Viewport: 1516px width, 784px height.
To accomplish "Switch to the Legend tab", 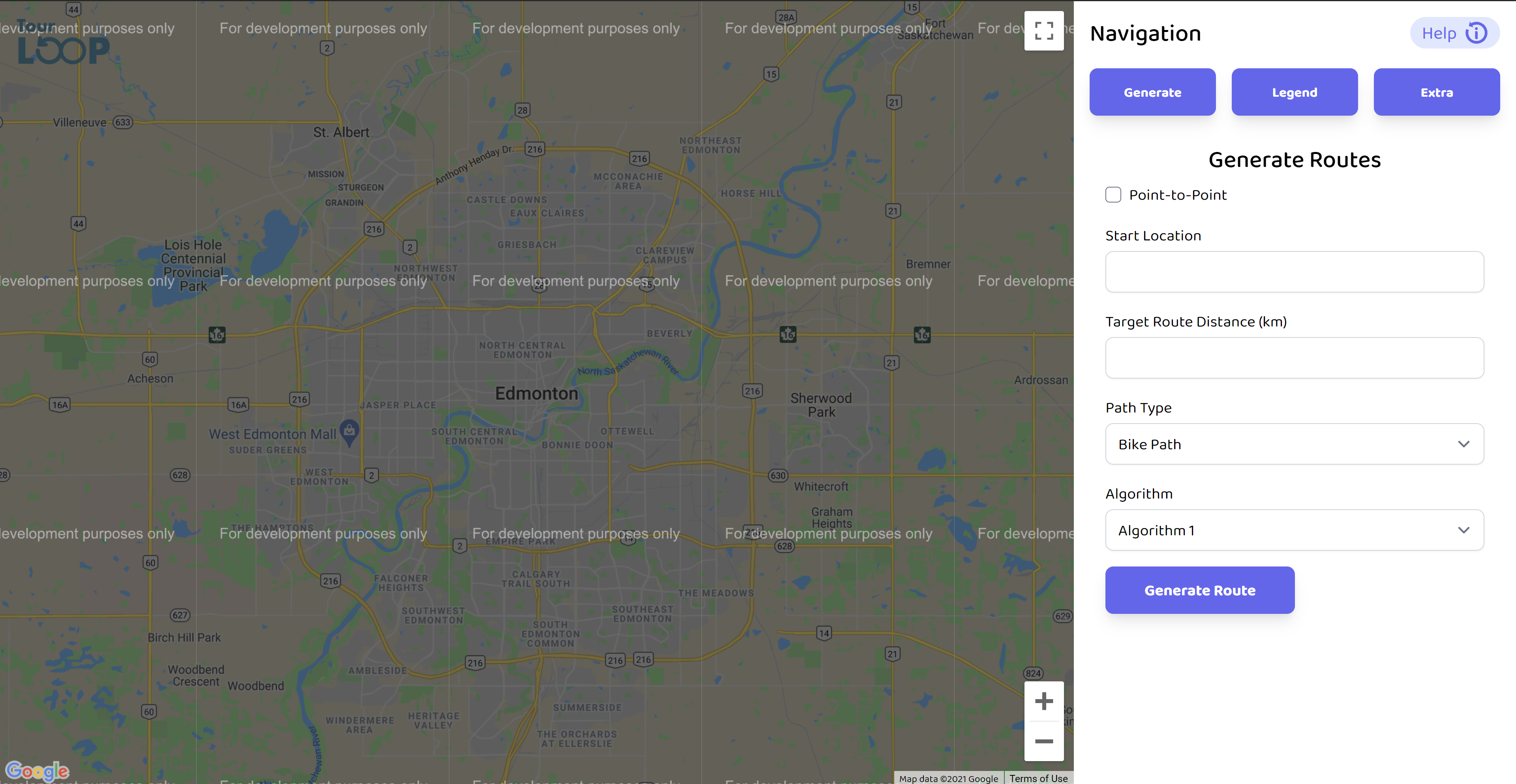I will (1294, 92).
